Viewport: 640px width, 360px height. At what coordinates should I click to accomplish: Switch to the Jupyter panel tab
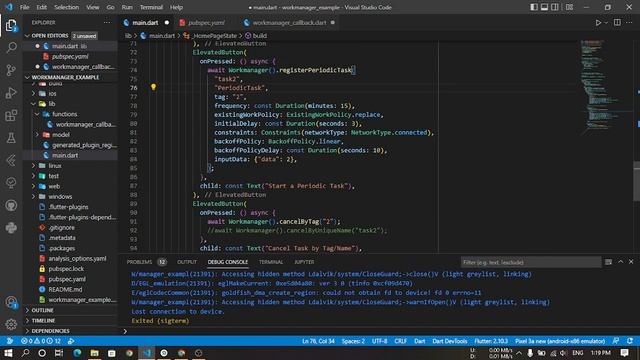click(304, 262)
